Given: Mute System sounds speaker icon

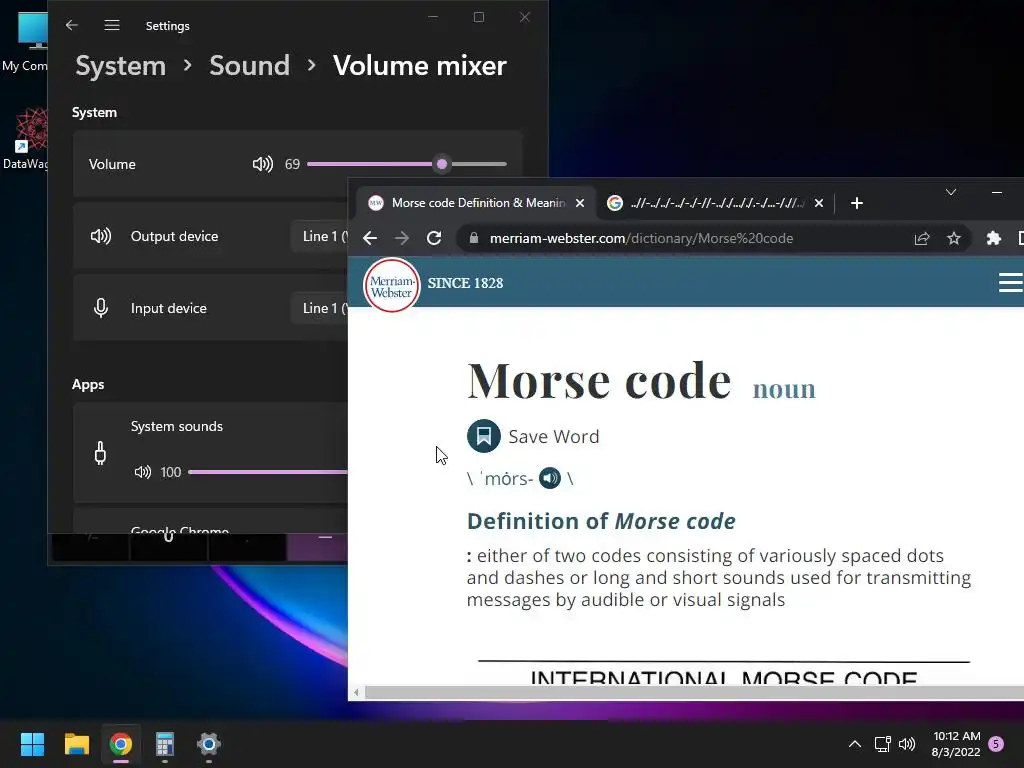Looking at the screenshot, I should (x=142, y=472).
